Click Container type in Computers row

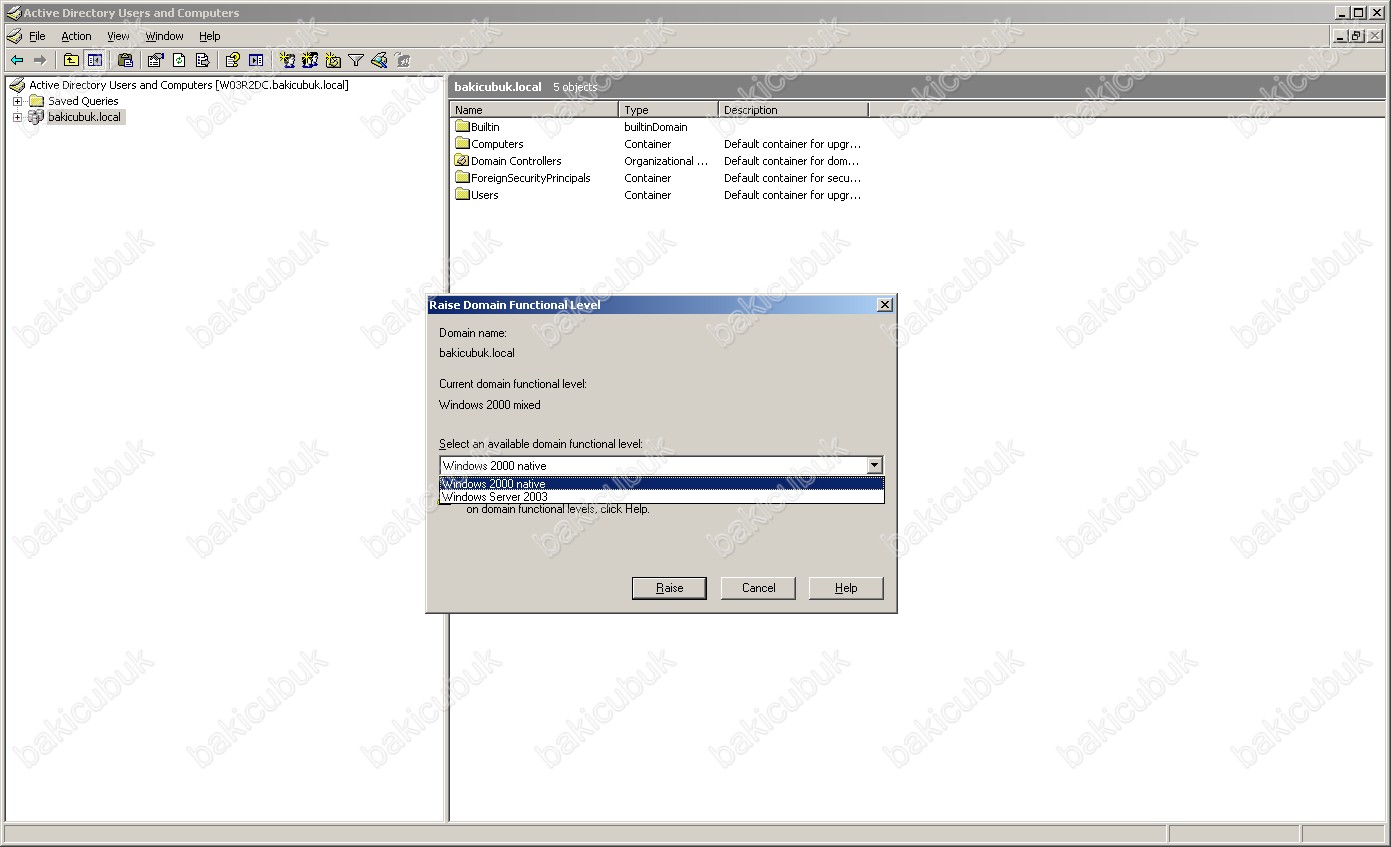[x=647, y=144]
